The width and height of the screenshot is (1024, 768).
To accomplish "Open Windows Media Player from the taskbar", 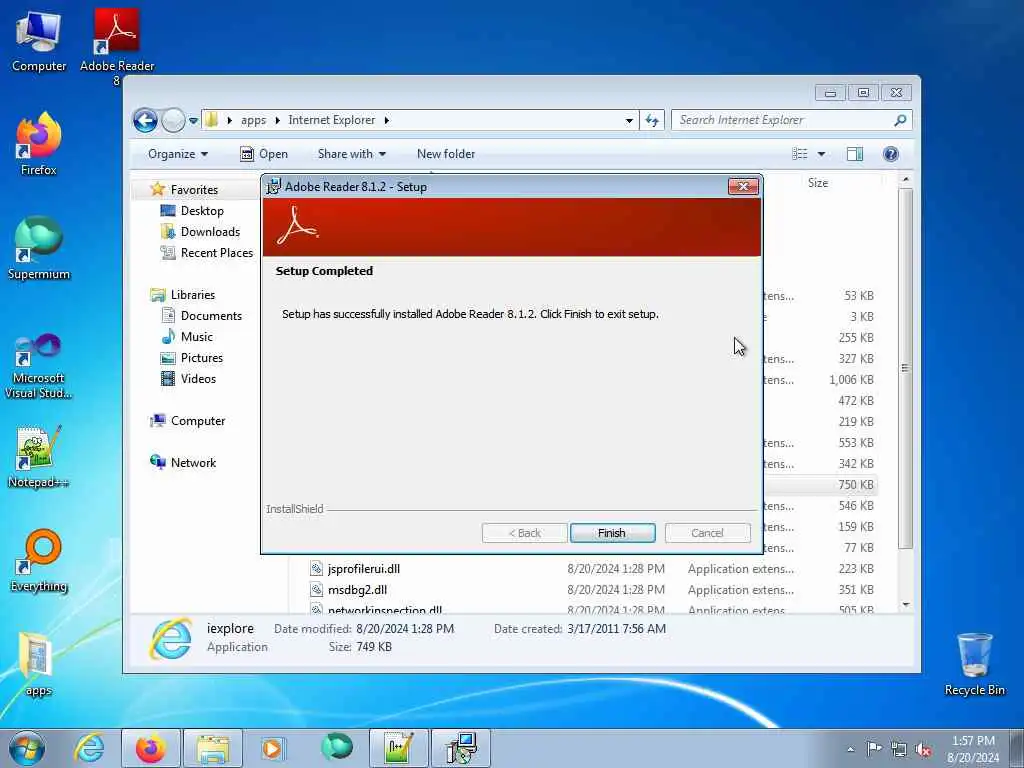I will (273, 748).
